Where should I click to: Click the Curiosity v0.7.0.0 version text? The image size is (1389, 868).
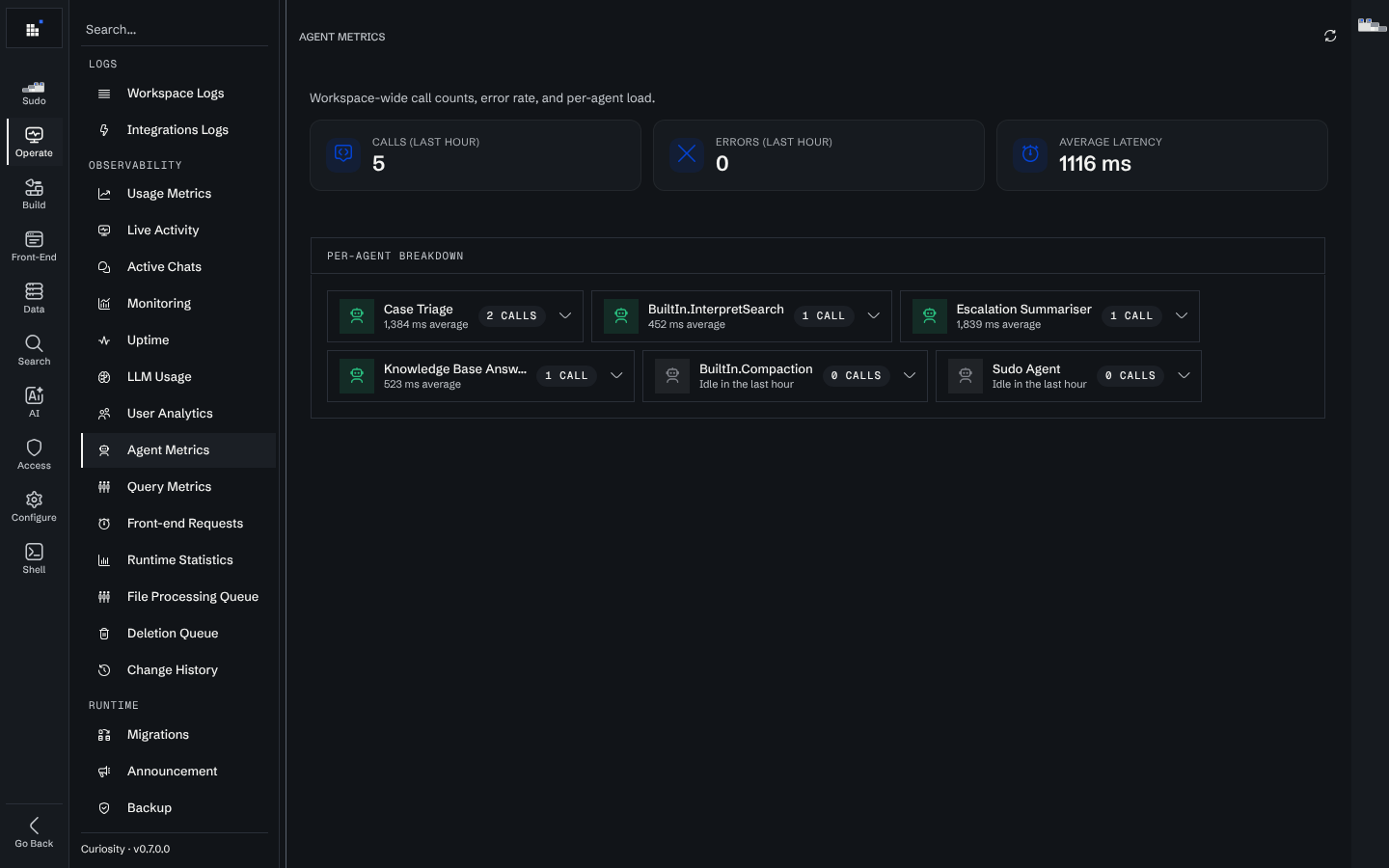(125, 850)
